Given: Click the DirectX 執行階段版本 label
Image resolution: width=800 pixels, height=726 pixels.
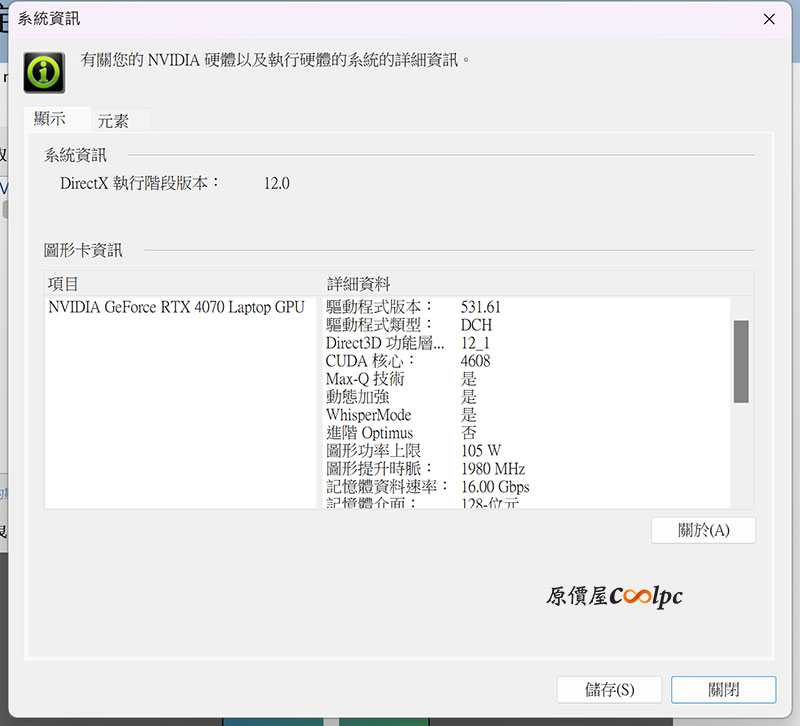Looking at the screenshot, I should coord(140,183).
